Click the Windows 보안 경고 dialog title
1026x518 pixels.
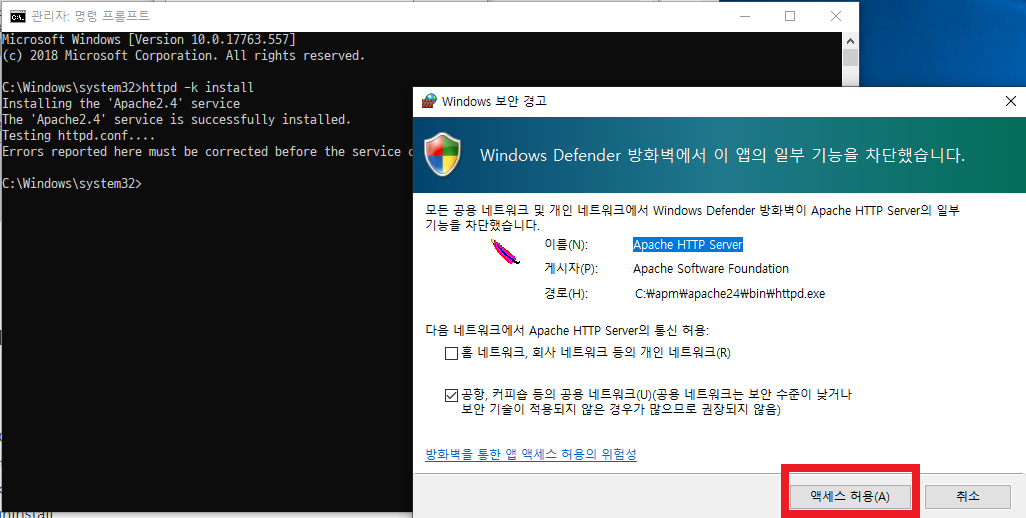(x=494, y=101)
